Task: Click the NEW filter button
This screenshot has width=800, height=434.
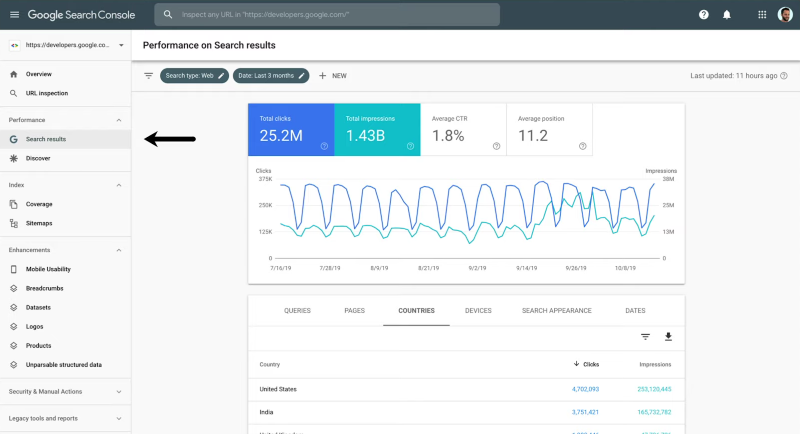Action: [333, 75]
